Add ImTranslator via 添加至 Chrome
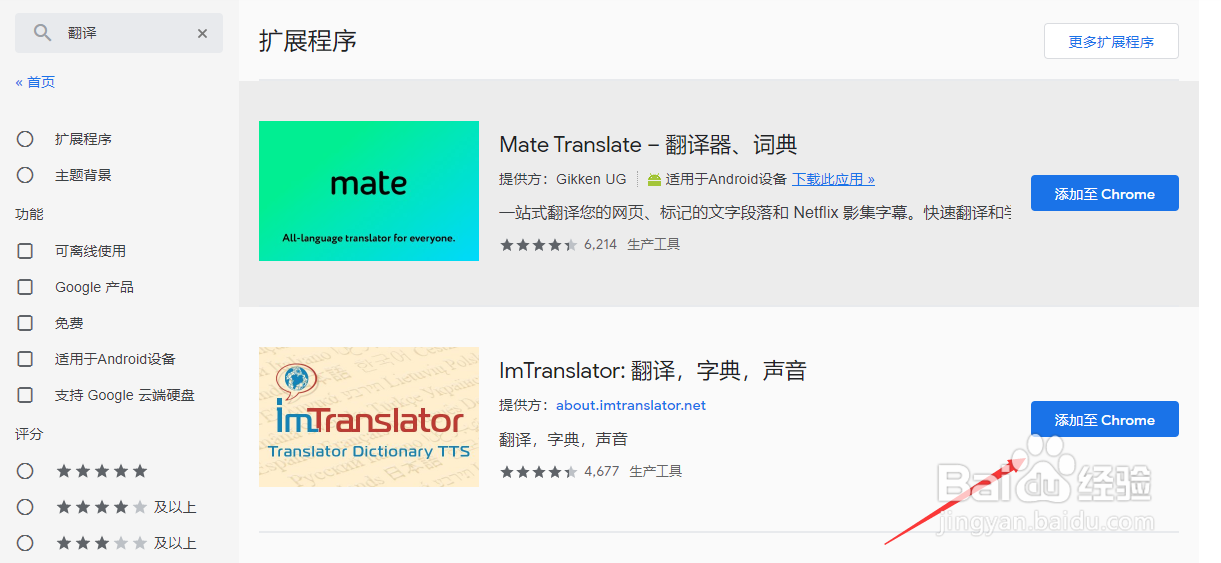 point(1104,419)
